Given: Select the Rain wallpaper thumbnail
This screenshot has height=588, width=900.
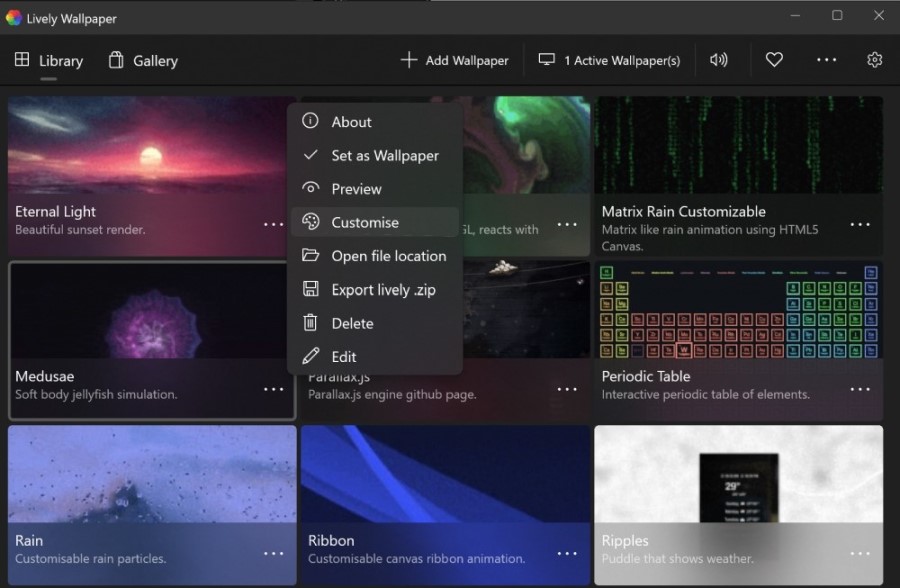Looking at the screenshot, I should (152, 480).
